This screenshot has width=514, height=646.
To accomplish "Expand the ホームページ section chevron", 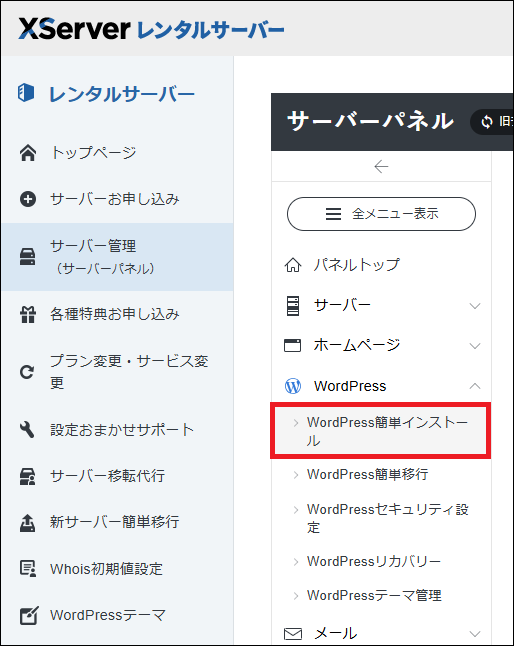I will pyautogui.click(x=475, y=346).
